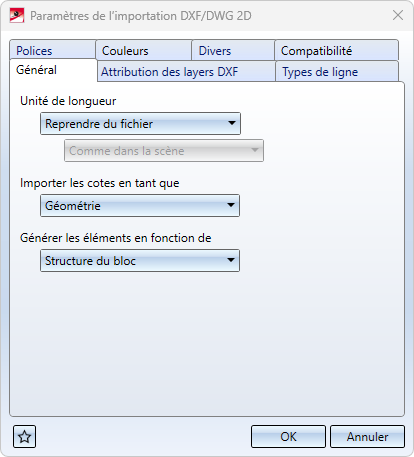
Task: Open the Reprendre du fichier dropdown
Action: tap(140, 124)
